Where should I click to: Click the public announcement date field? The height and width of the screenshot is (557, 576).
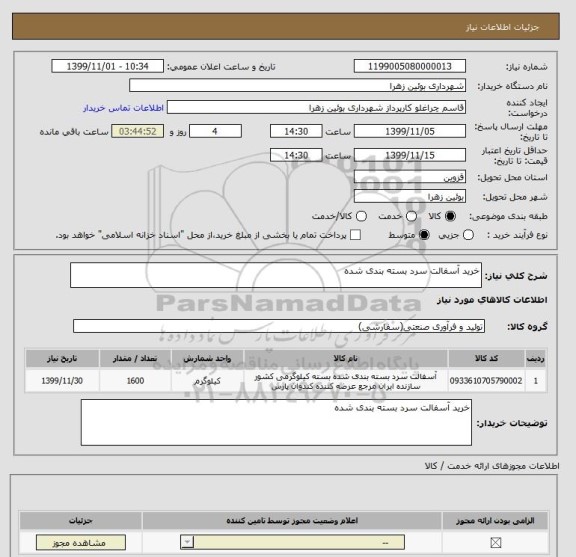click(x=108, y=67)
